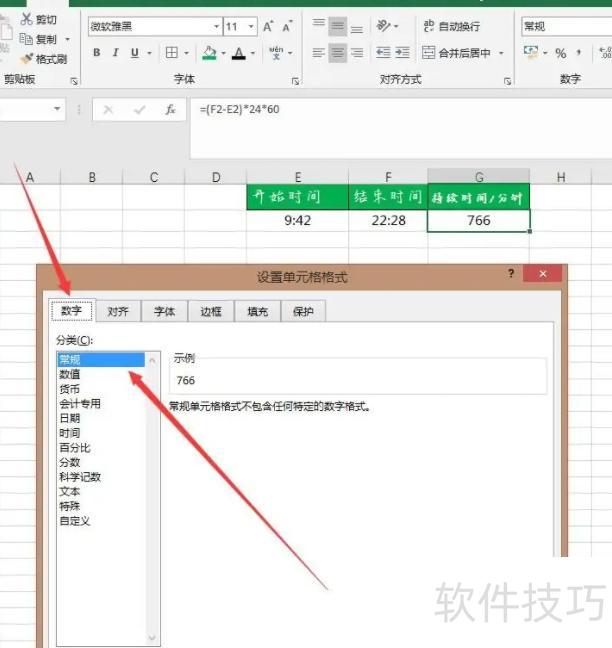Open the font color dropdown arrow
Viewport: 612px width, 648px height.
(253, 53)
